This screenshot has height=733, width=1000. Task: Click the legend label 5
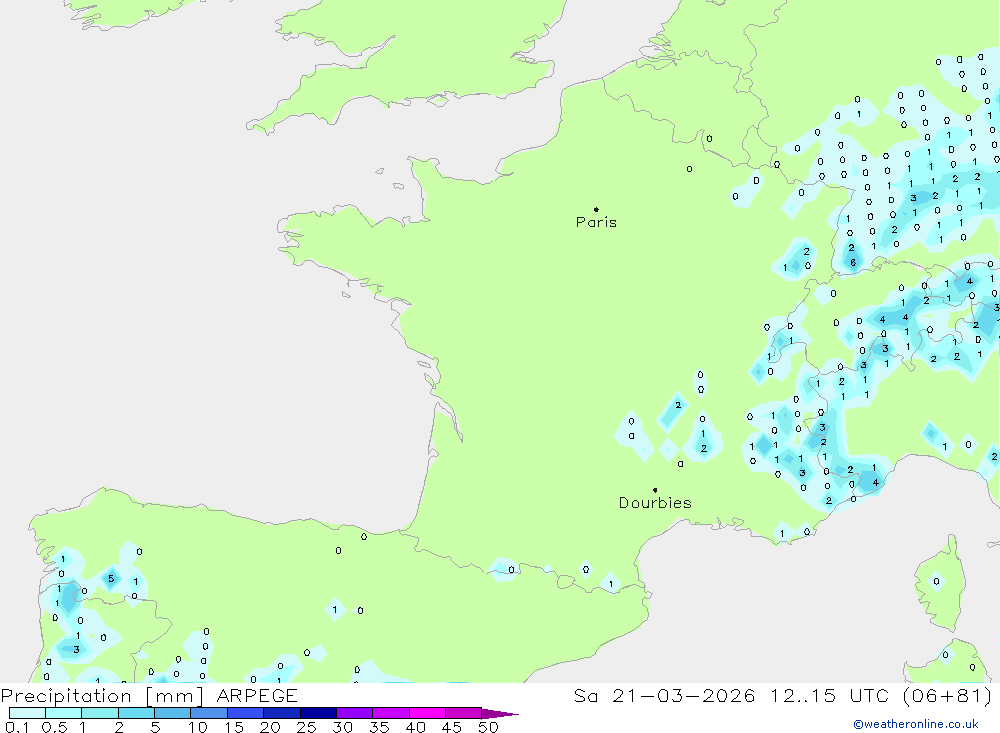tap(155, 727)
